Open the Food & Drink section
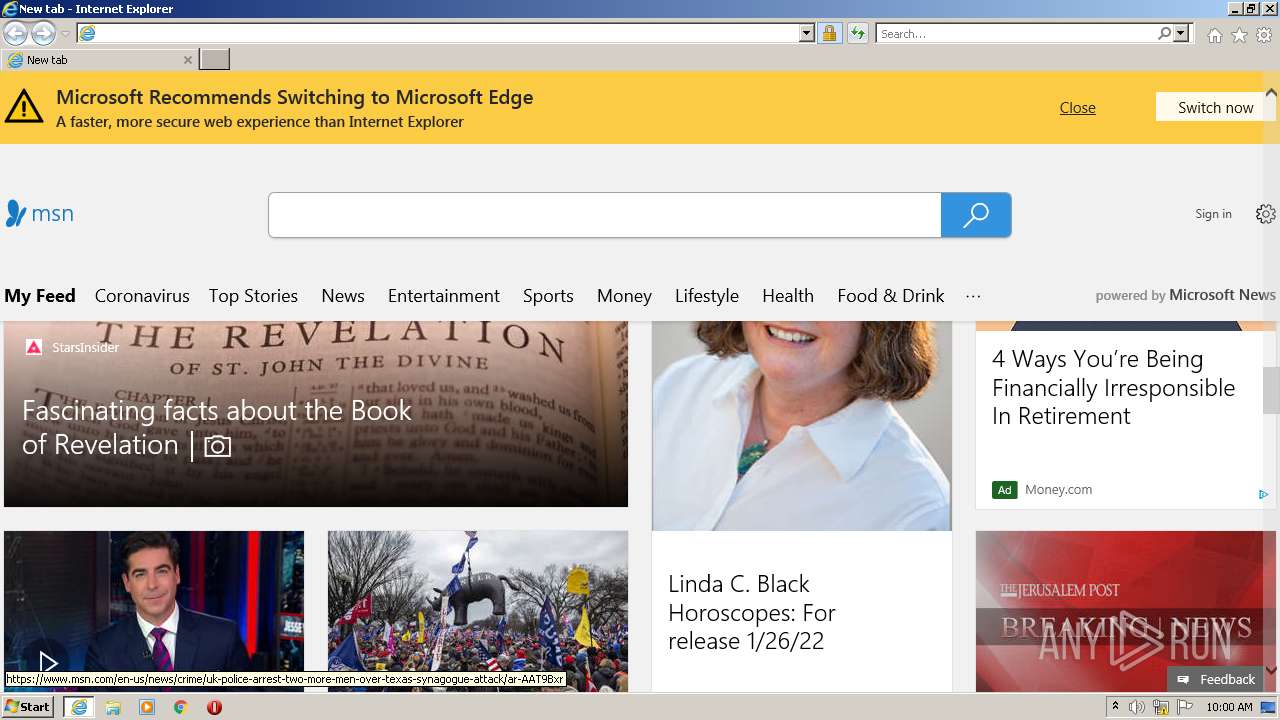This screenshot has width=1280, height=720. point(891,296)
